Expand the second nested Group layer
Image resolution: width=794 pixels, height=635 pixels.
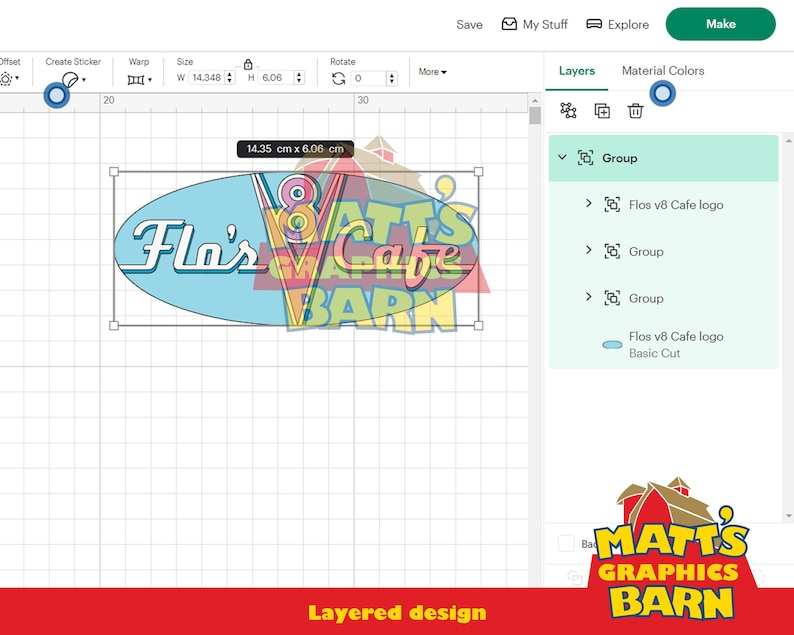pos(588,297)
